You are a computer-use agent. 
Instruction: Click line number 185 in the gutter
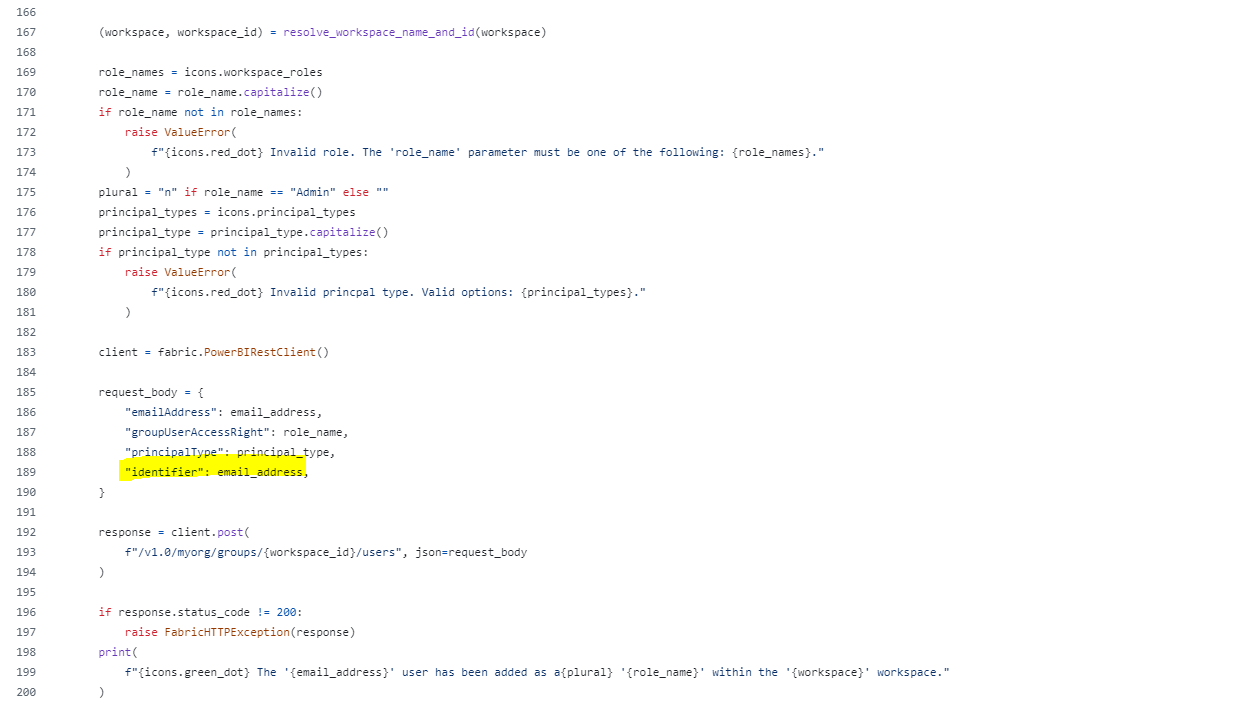point(26,392)
